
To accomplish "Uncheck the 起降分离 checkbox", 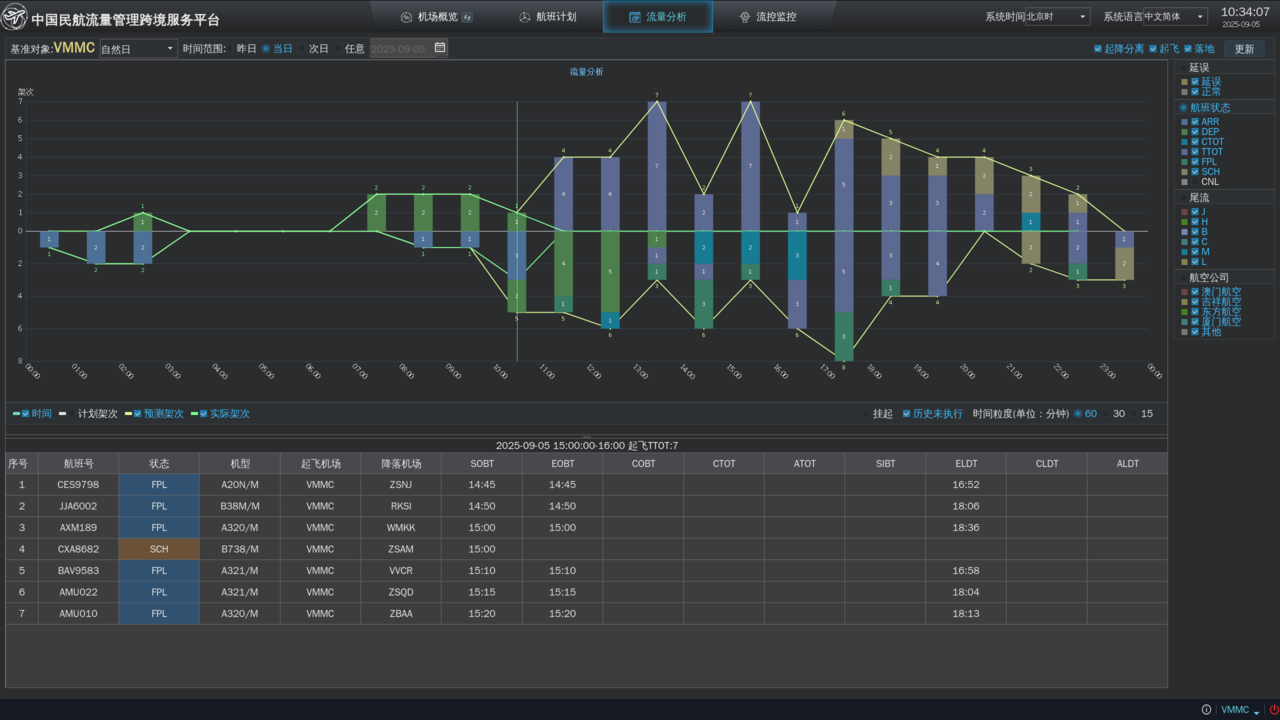I will 1098,48.
